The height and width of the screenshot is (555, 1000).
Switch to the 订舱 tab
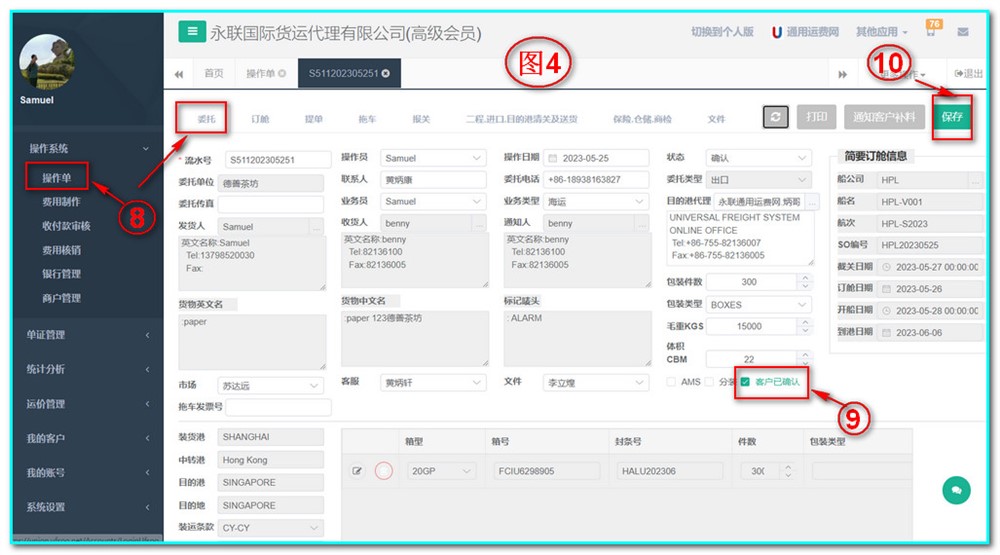tap(260, 119)
